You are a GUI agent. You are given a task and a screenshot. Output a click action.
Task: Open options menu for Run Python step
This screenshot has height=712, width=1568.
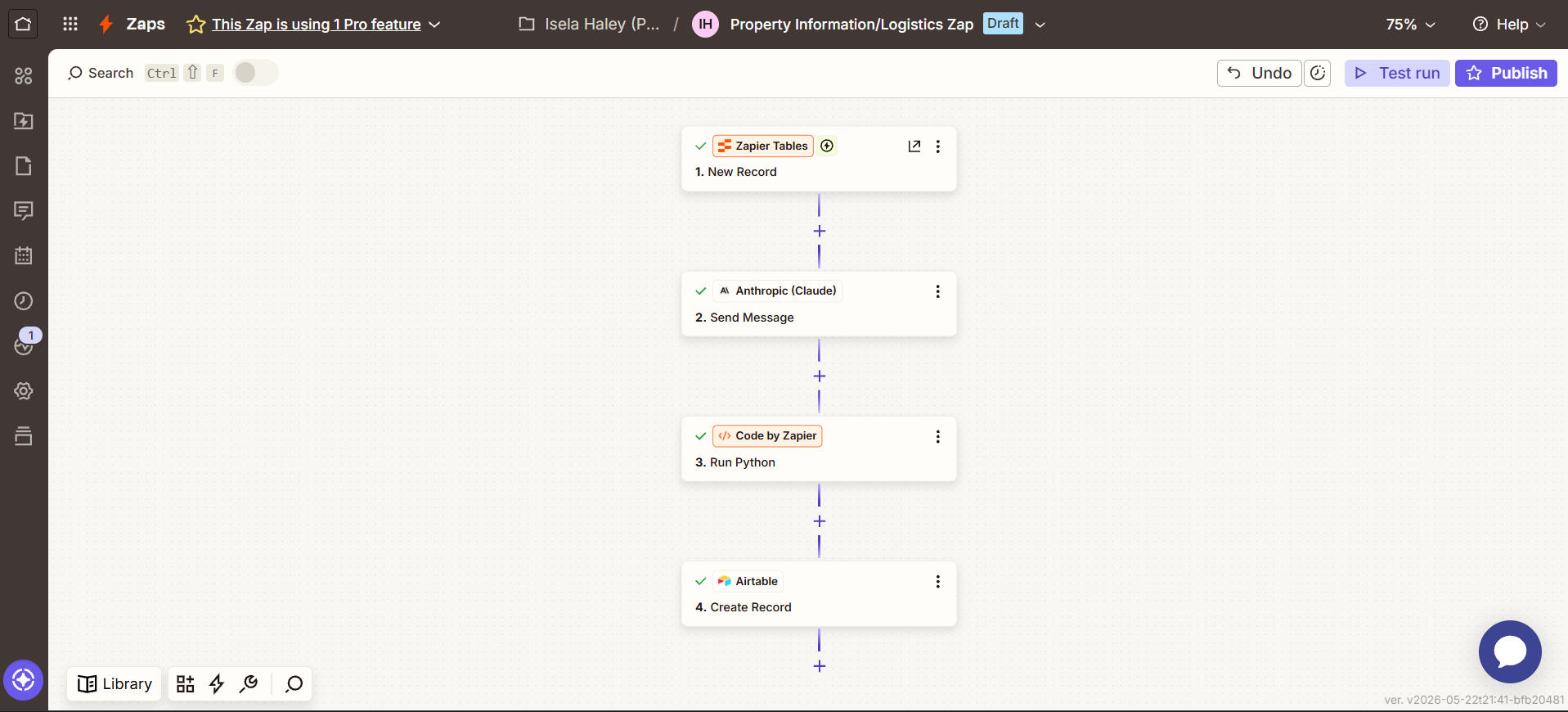938,436
